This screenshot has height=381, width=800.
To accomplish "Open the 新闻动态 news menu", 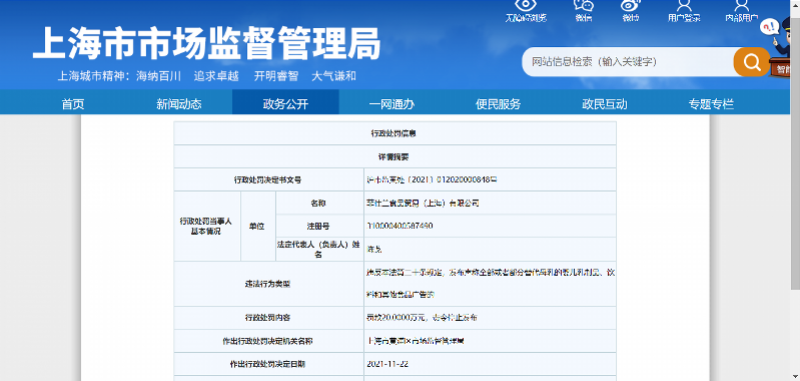I will point(179,104).
